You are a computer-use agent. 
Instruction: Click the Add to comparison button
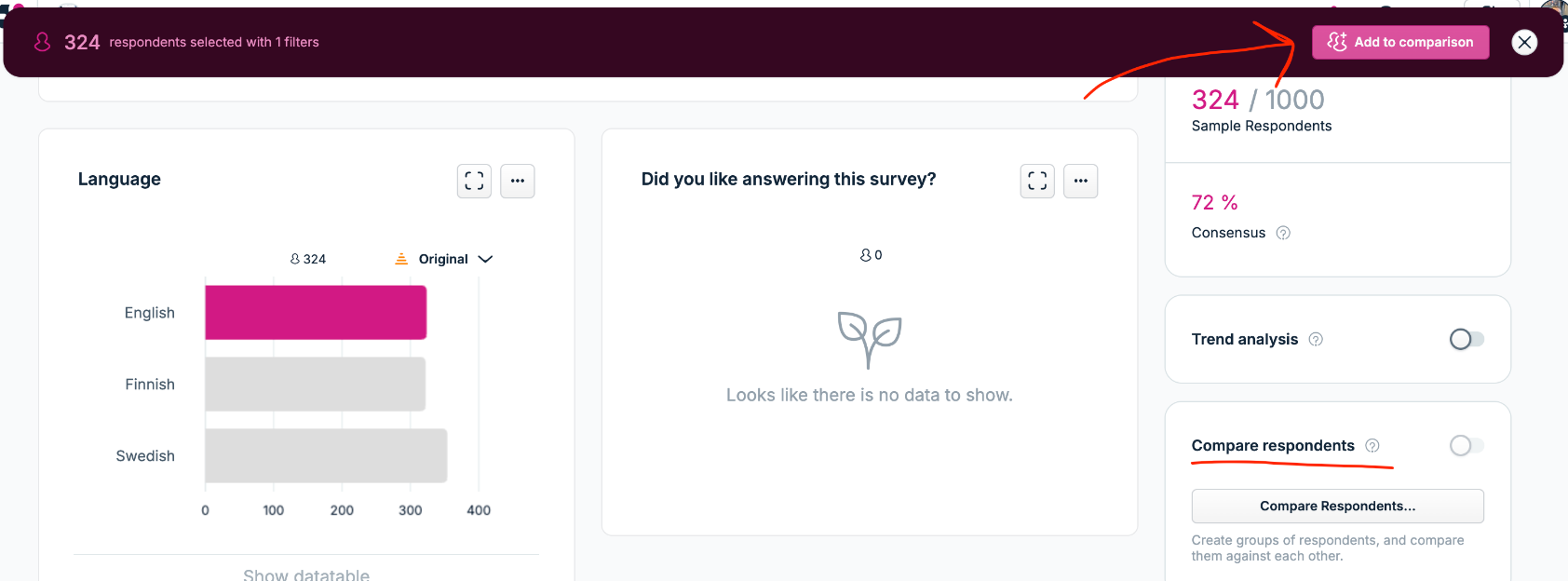pyautogui.click(x=1400, y=42)
